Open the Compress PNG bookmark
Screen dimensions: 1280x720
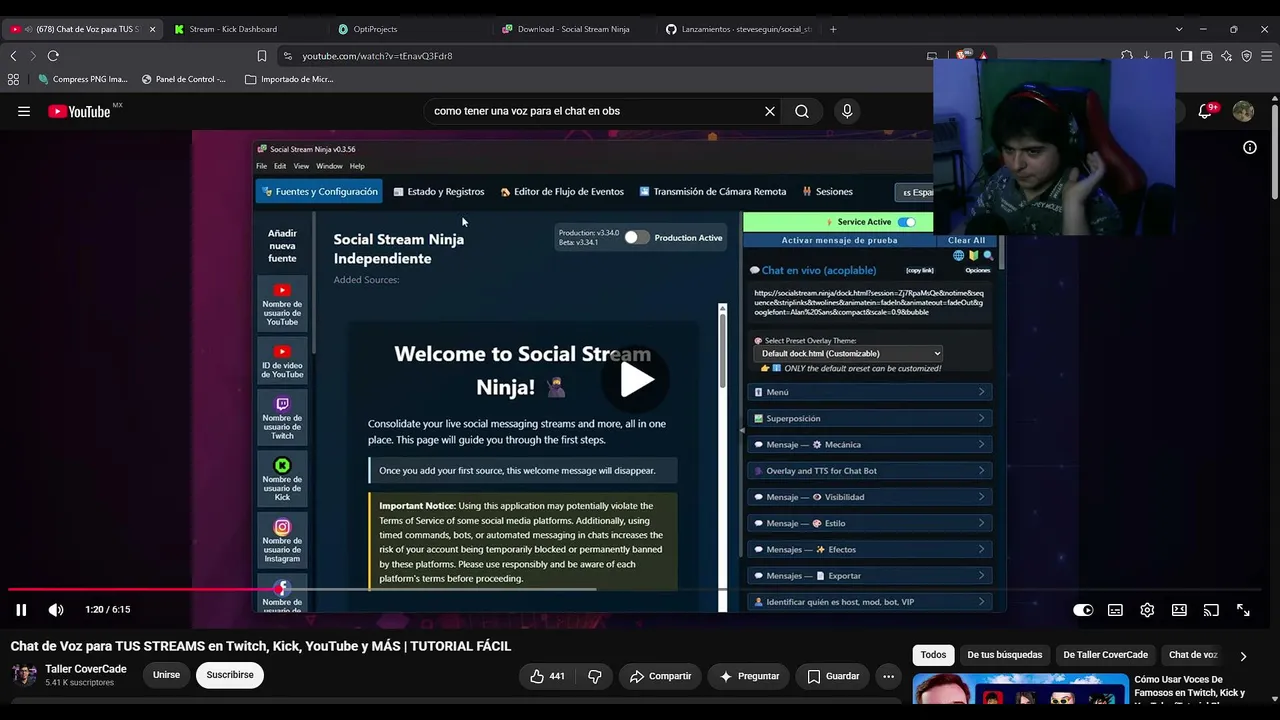(83, 79)
